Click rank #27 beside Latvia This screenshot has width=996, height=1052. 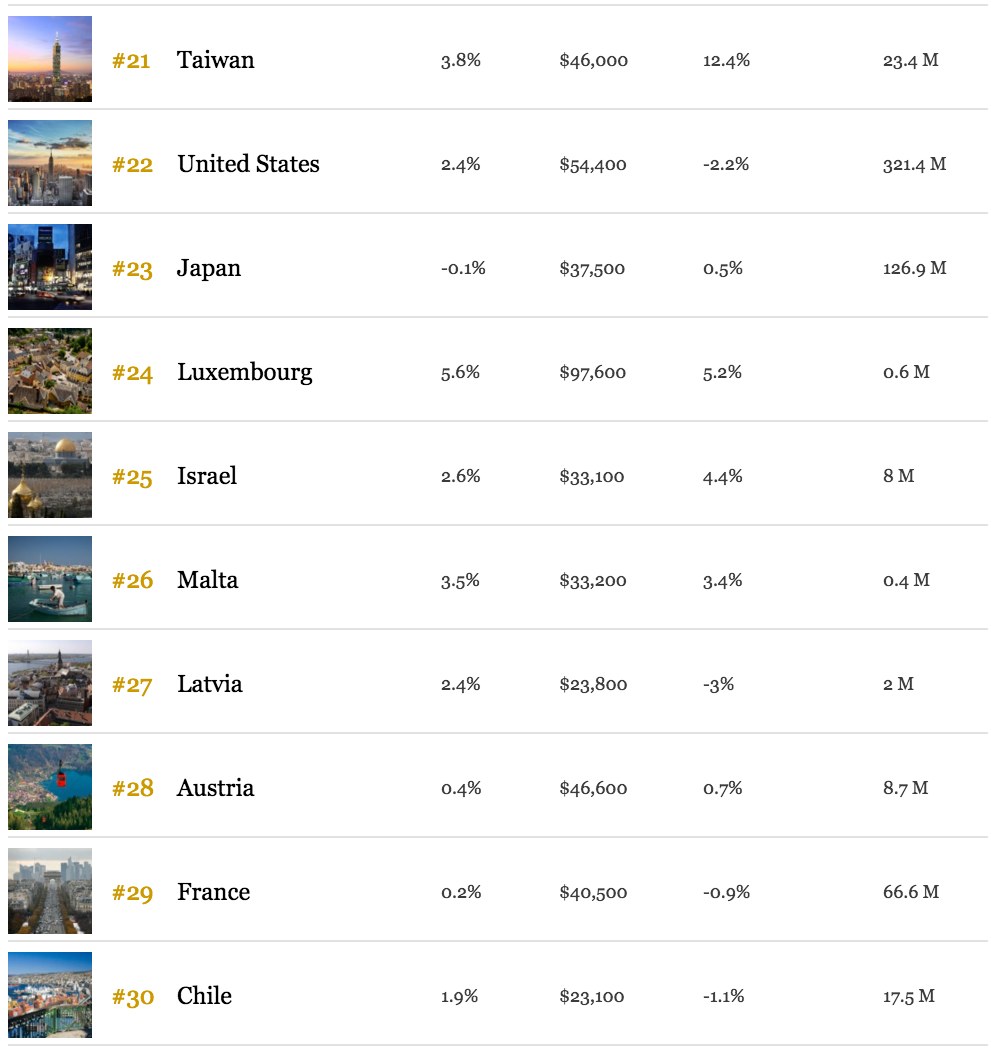pos(132,685)
